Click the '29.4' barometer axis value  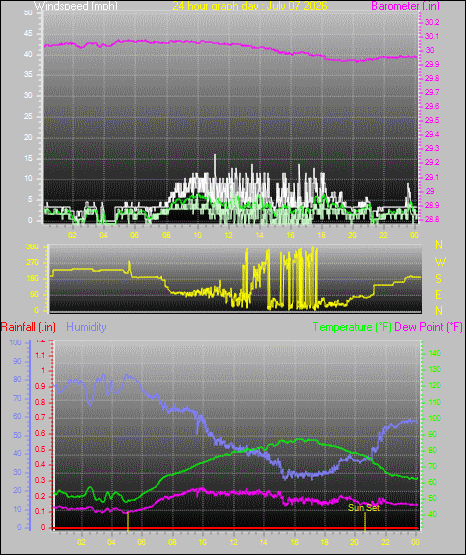[x=432, y=134]
